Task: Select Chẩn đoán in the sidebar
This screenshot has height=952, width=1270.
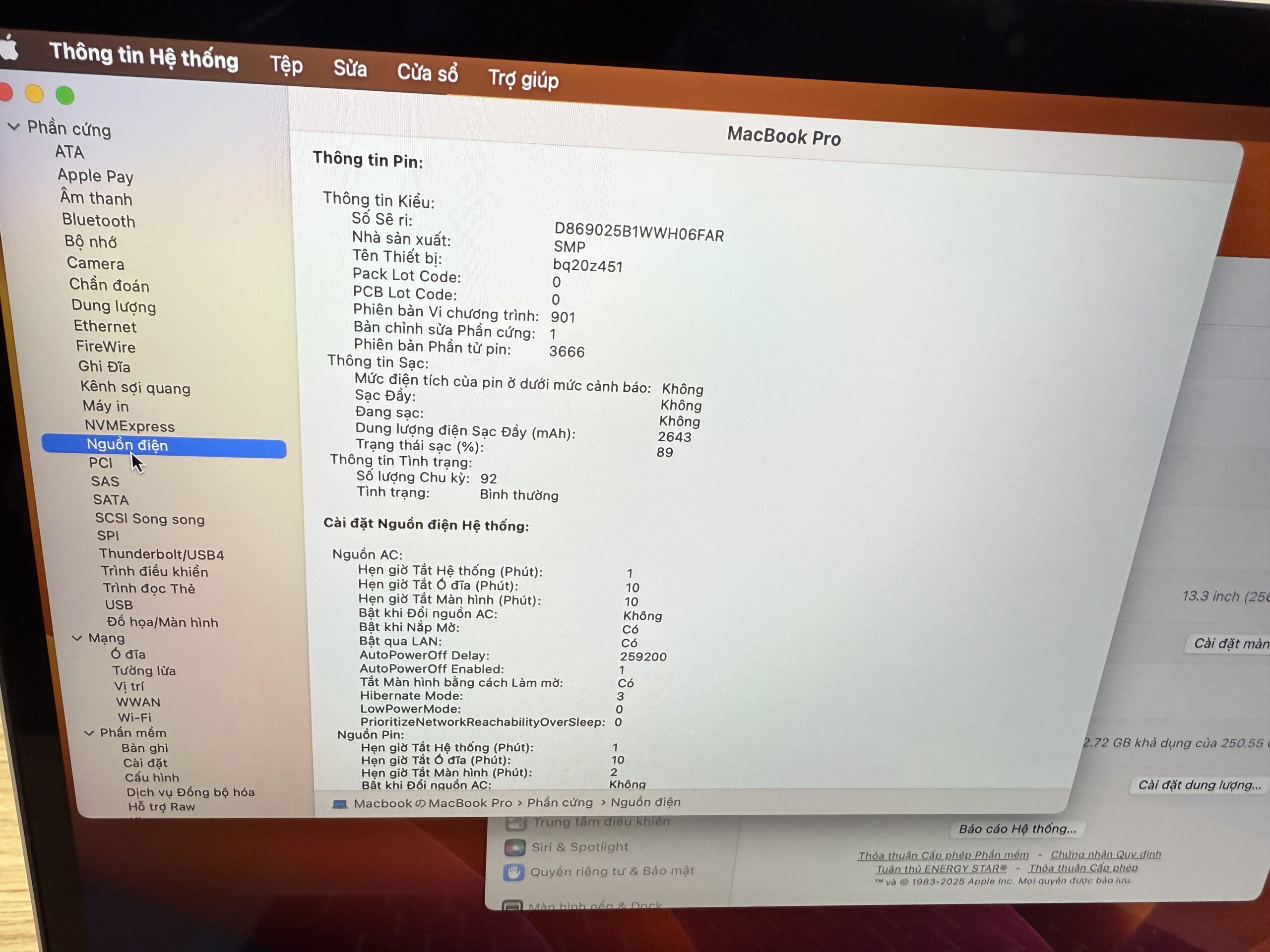Action: pos(109,285)
